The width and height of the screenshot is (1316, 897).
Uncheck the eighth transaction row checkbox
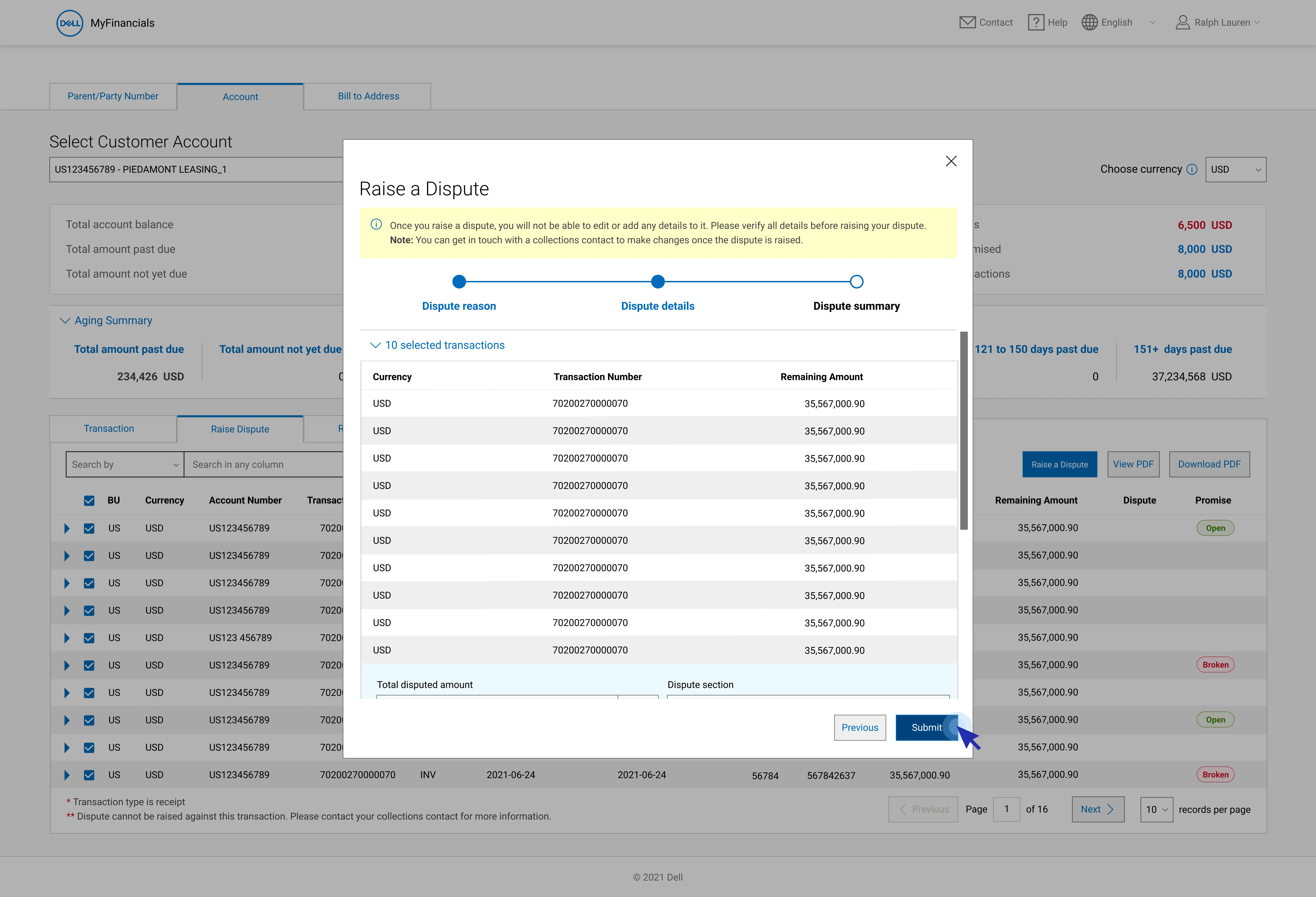pyautogui.click(x=89, y=720)
